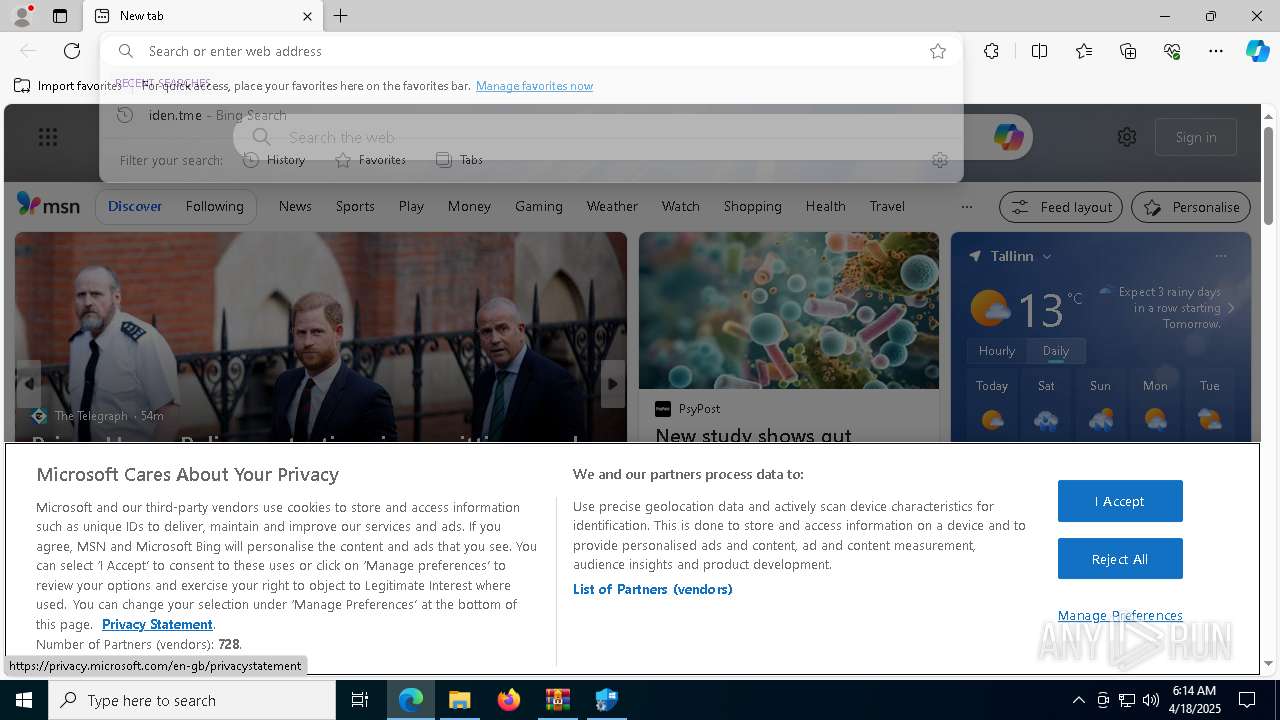This screenshot has width=1280, height=720.
Task: Open the Play menu item
Action: 411,206
